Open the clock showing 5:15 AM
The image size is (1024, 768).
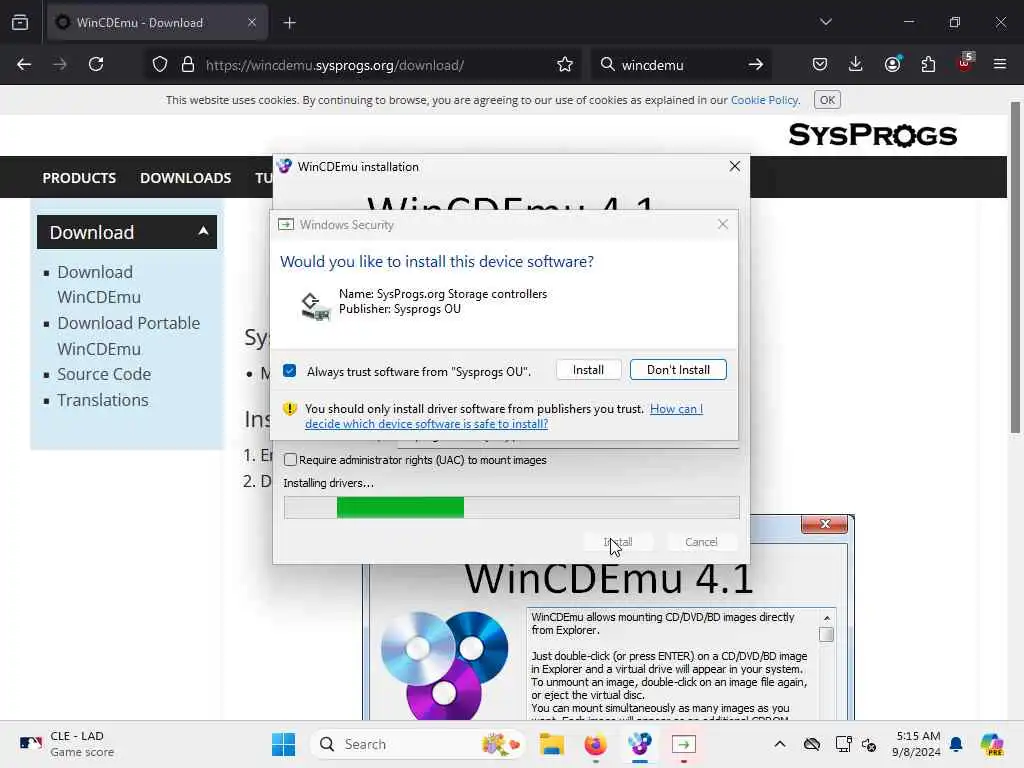tap(918, 744)
